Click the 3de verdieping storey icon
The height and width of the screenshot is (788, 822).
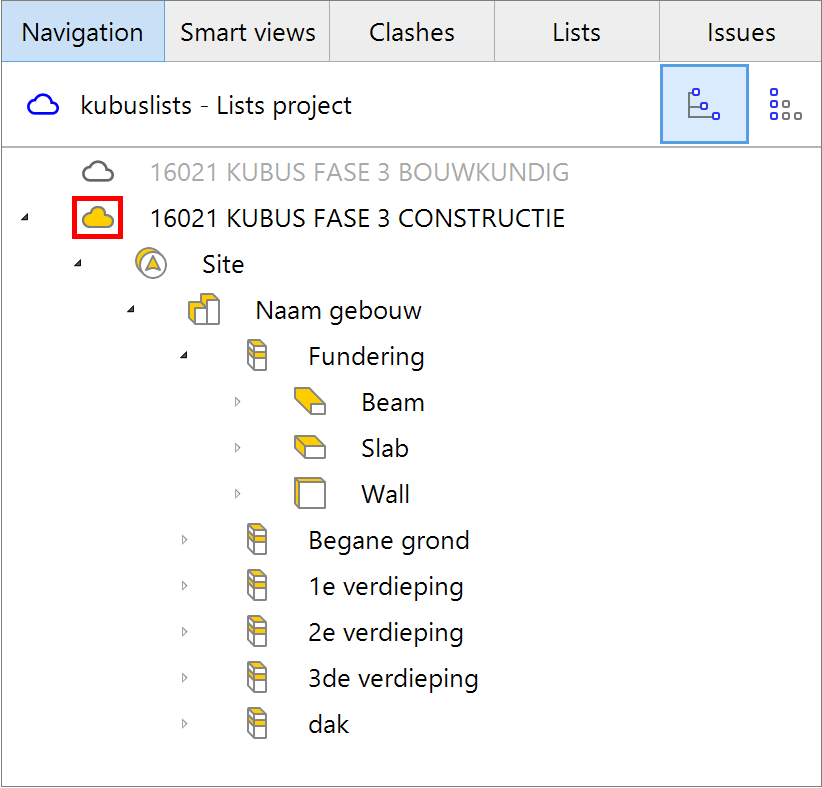pyautogui.click(x=257, y=677)
